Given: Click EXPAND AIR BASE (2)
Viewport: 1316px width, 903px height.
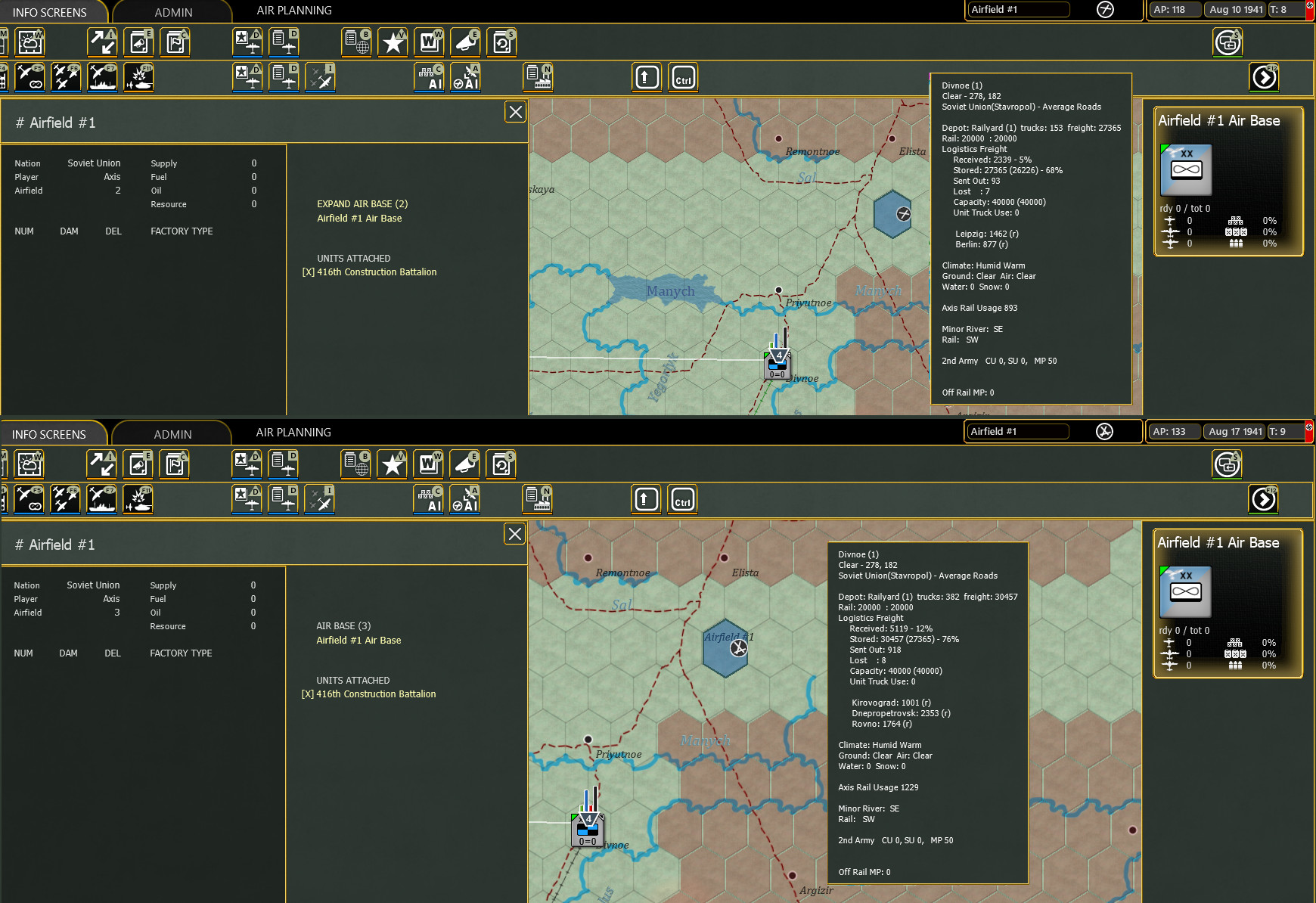Looking at the screenshot, I should click(362, 204).
